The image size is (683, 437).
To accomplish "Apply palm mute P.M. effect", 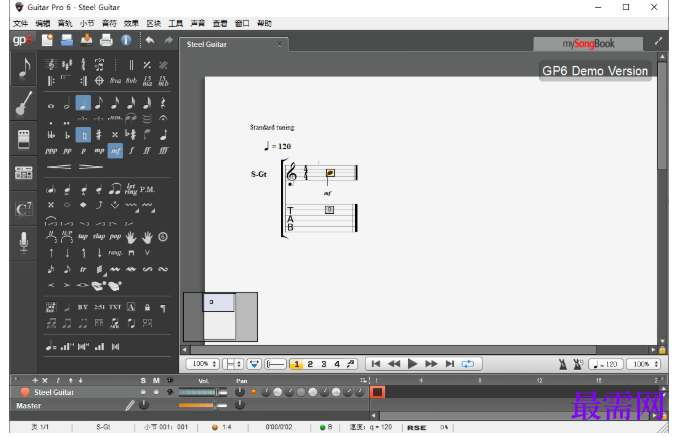I will click(x=147, y=190).
